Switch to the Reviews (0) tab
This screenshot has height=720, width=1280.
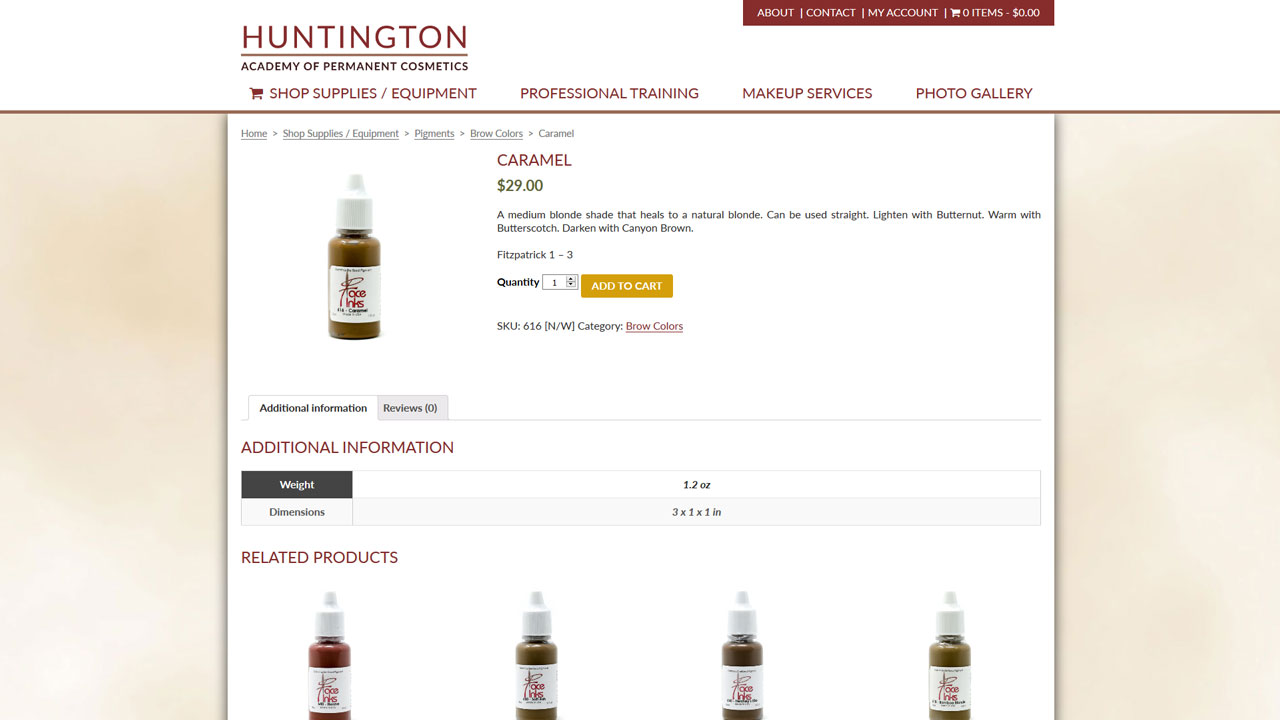tap(410, 408)
